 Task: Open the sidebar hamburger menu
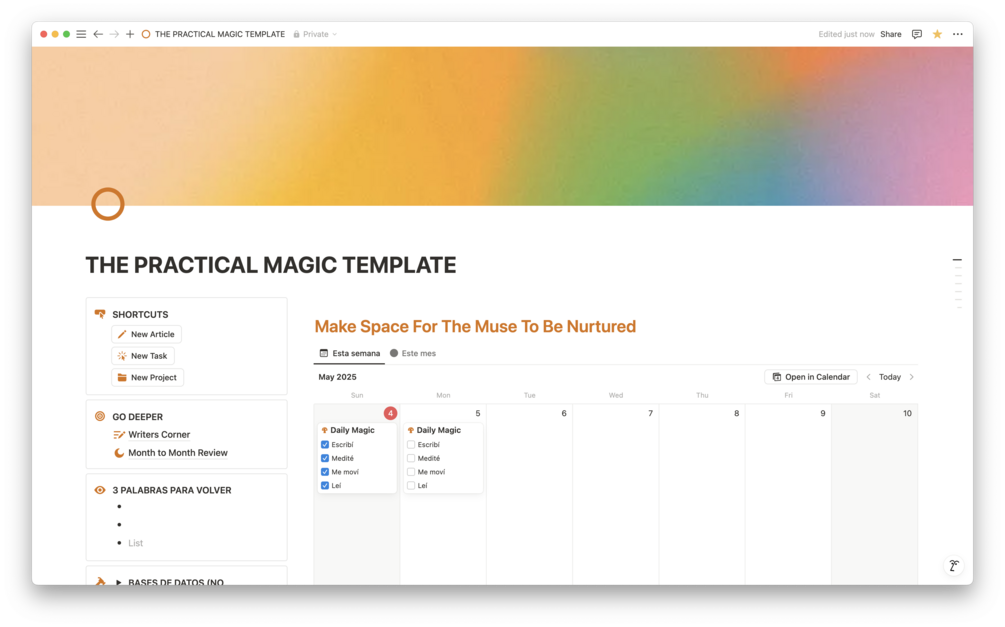click(x=81, y=34)
